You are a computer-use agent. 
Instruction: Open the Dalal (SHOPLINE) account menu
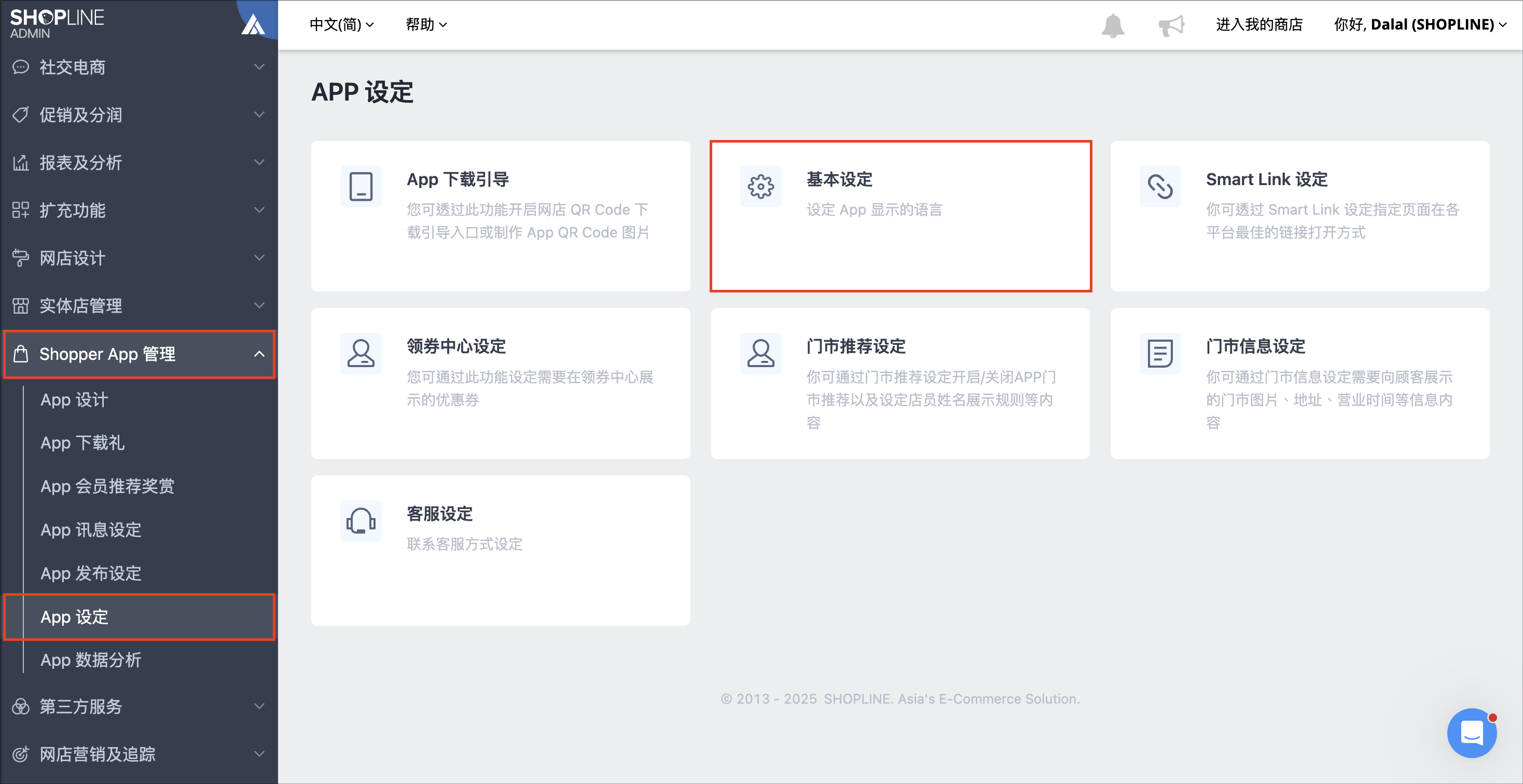(1420, 25)
